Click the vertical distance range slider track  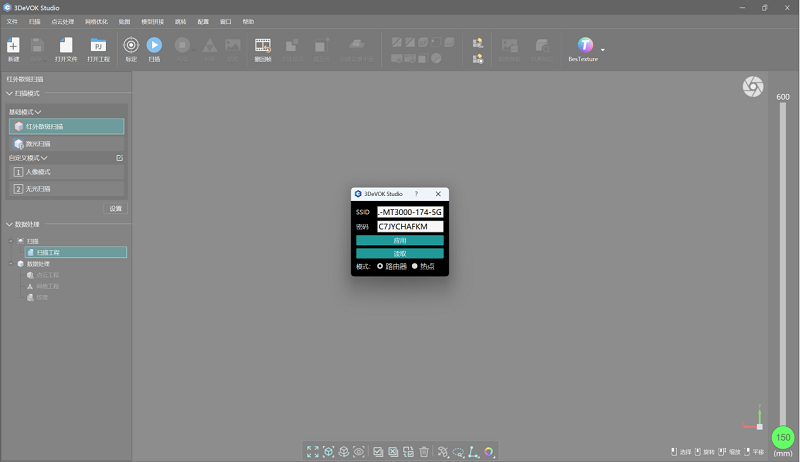click(x=783, y=263)
